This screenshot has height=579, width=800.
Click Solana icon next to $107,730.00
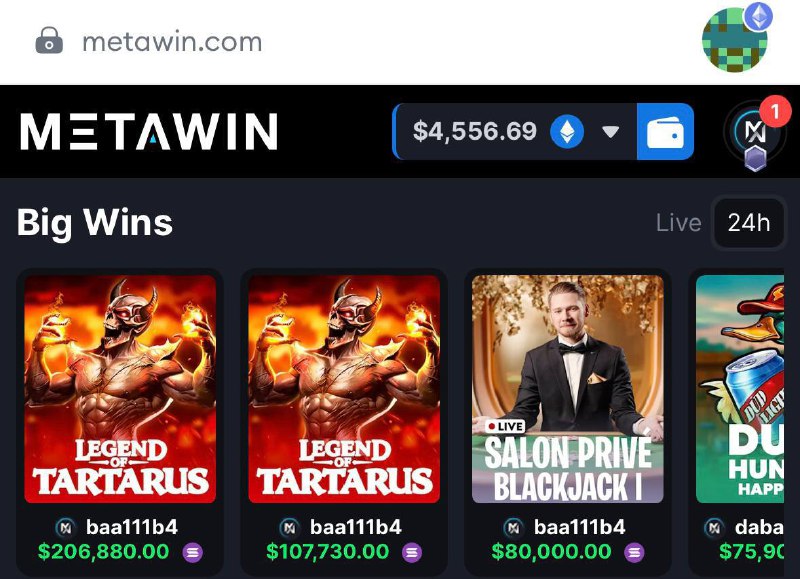(x=412, y=552)
